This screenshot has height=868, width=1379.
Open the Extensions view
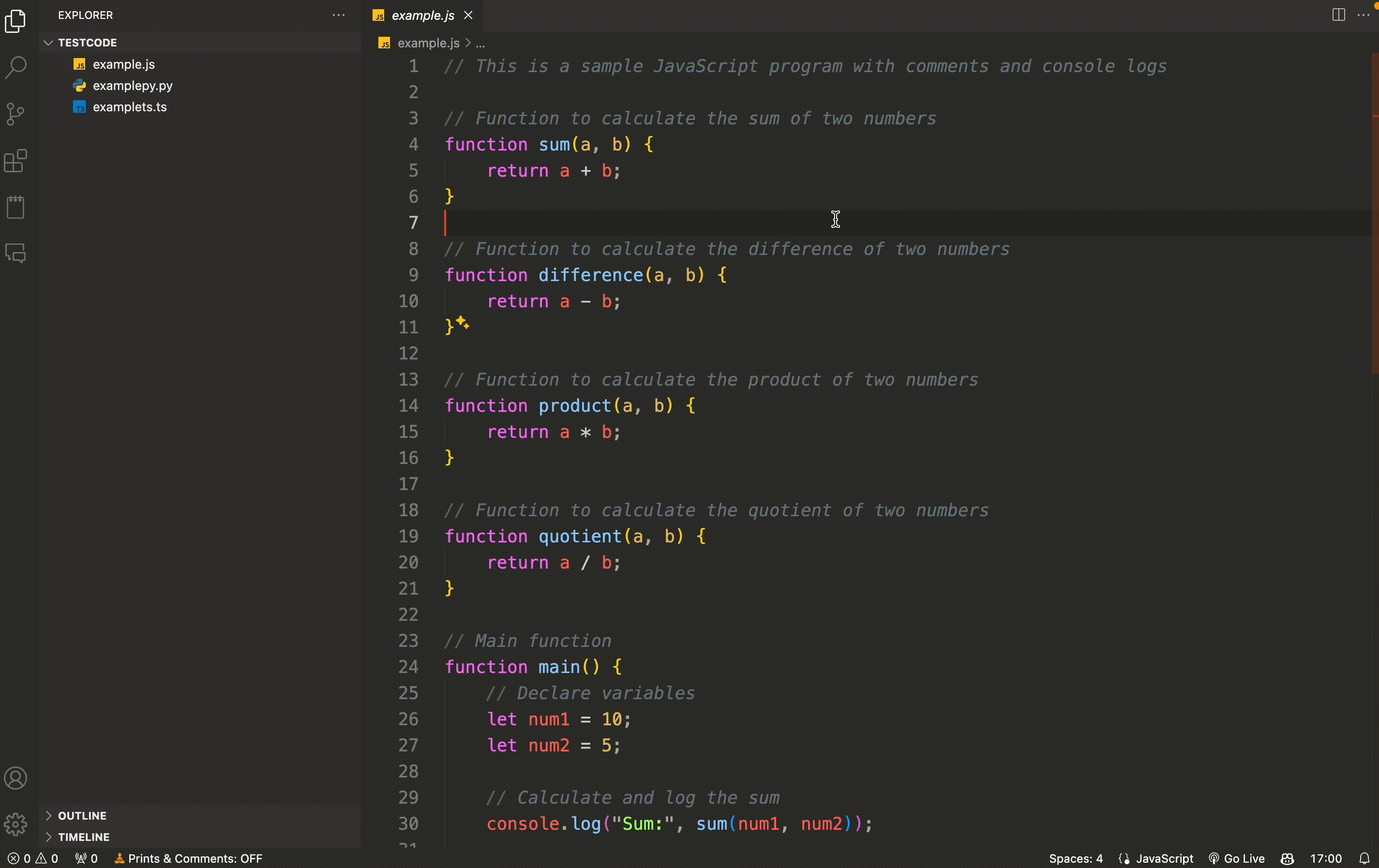click(x=15, y=161)
